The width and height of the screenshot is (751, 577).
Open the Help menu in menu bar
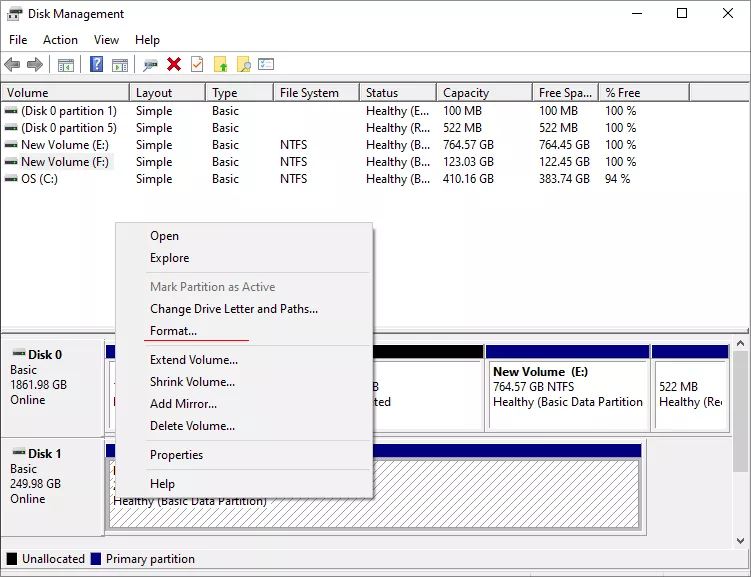point(147,40)
